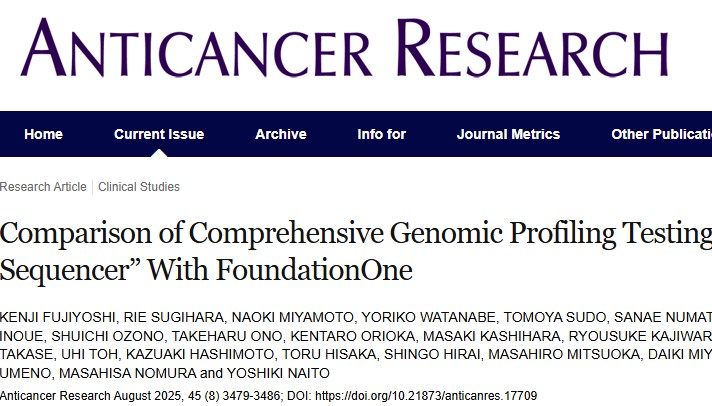
Task: Click the article title heading
Action: [356, 251]
